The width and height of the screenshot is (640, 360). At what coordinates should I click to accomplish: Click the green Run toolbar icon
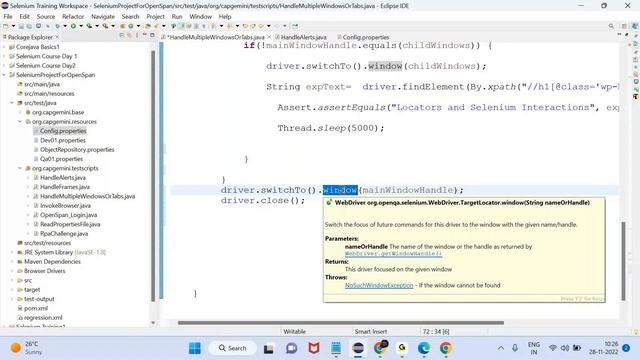[73, 26]
